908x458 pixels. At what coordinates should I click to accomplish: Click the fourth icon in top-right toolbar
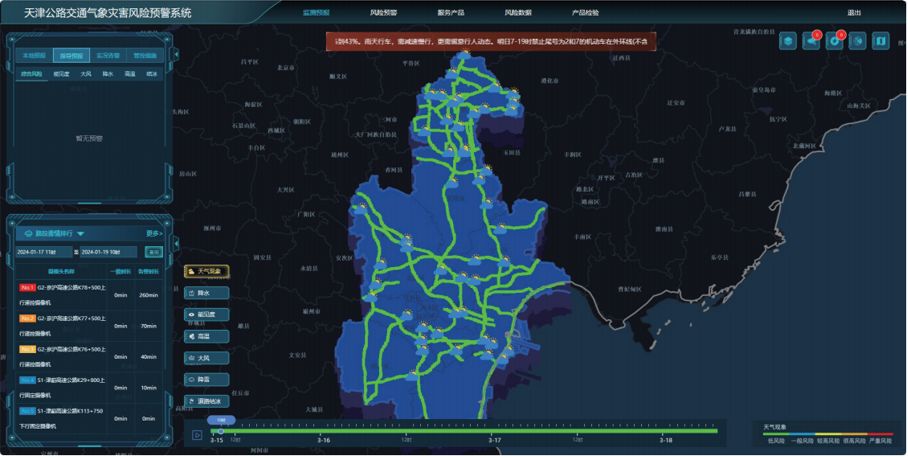[x=858, y=41]
